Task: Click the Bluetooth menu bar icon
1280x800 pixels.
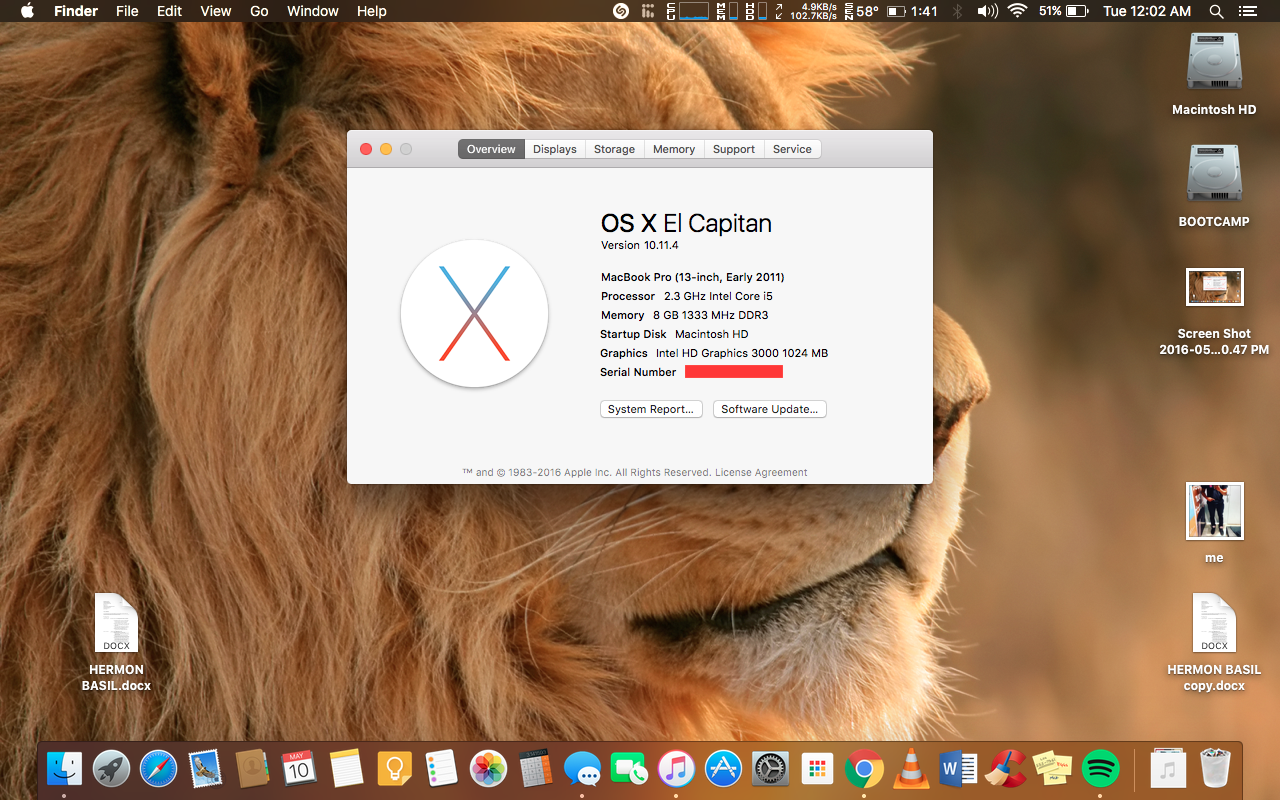Action: tap(957, 11)
